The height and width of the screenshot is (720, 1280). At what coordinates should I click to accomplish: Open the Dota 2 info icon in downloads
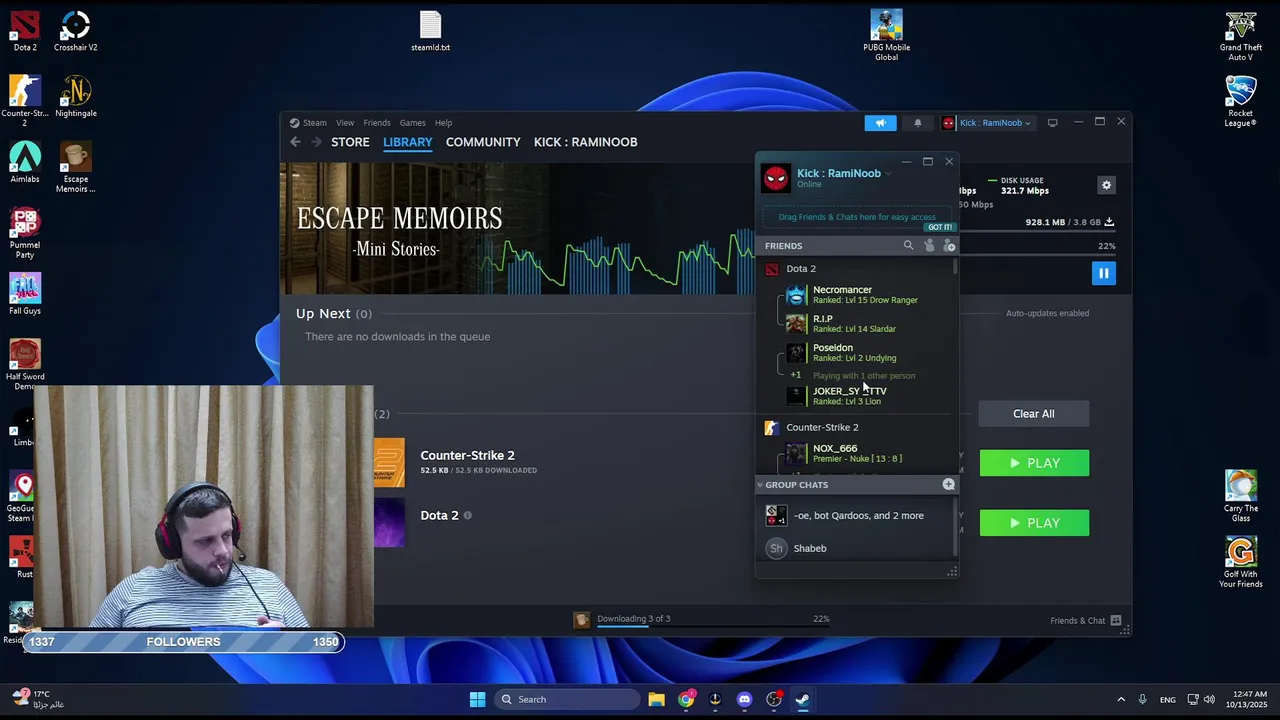467,516
